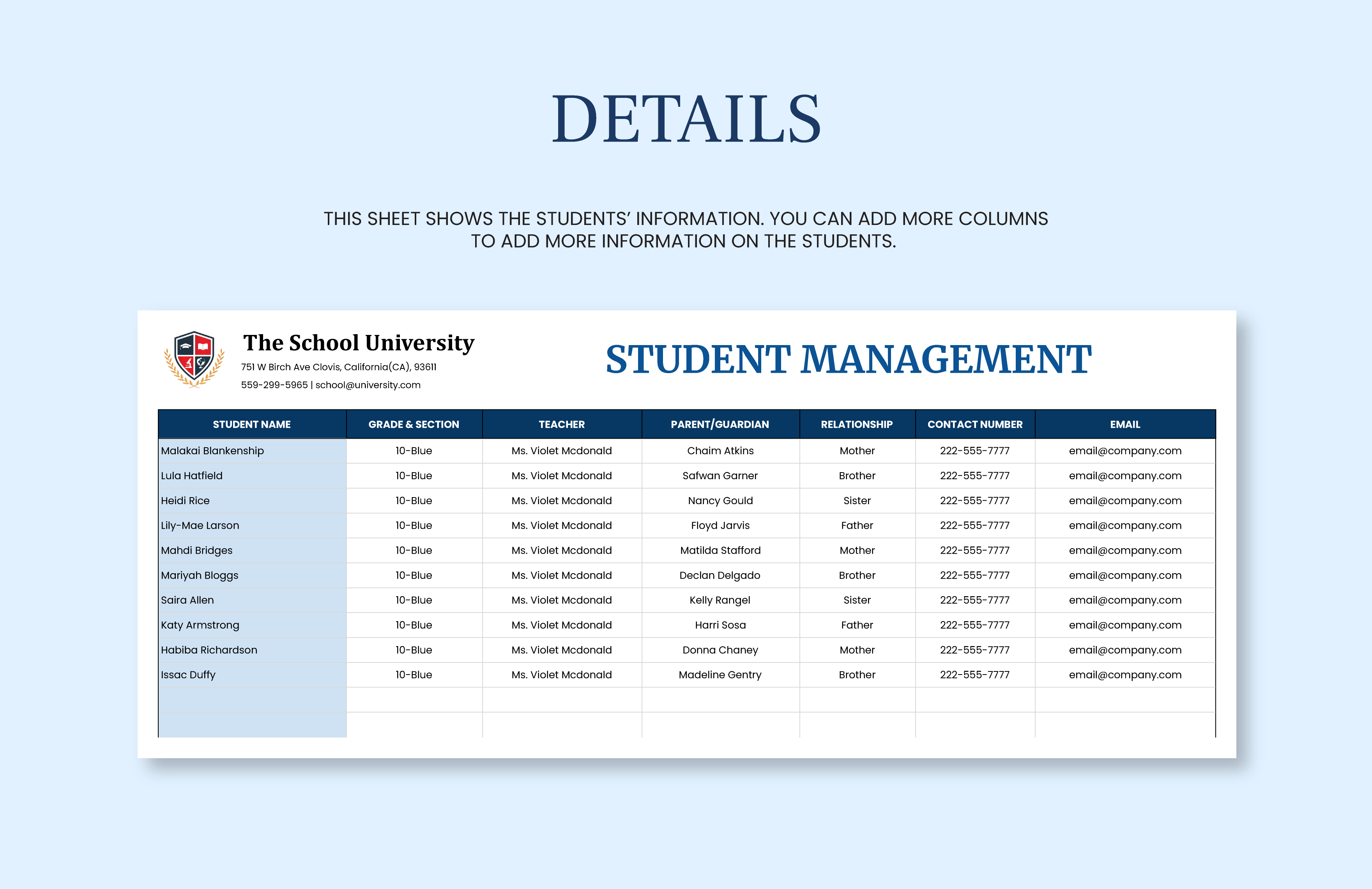Select the Lula Hatfield cell
1372x889 pixels.
click(x=252, y=476)
